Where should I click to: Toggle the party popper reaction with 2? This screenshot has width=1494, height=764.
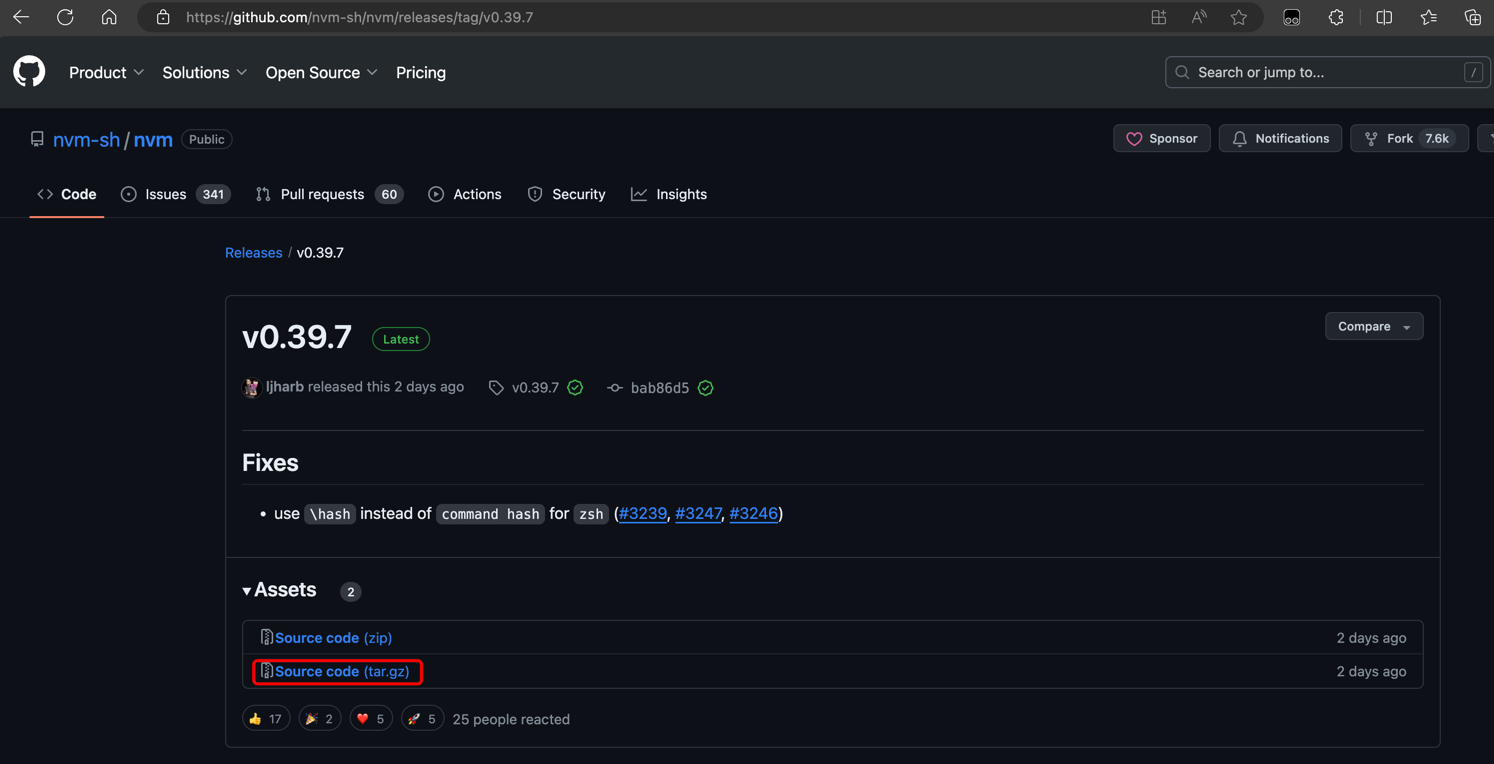click(x=319, y=719)
